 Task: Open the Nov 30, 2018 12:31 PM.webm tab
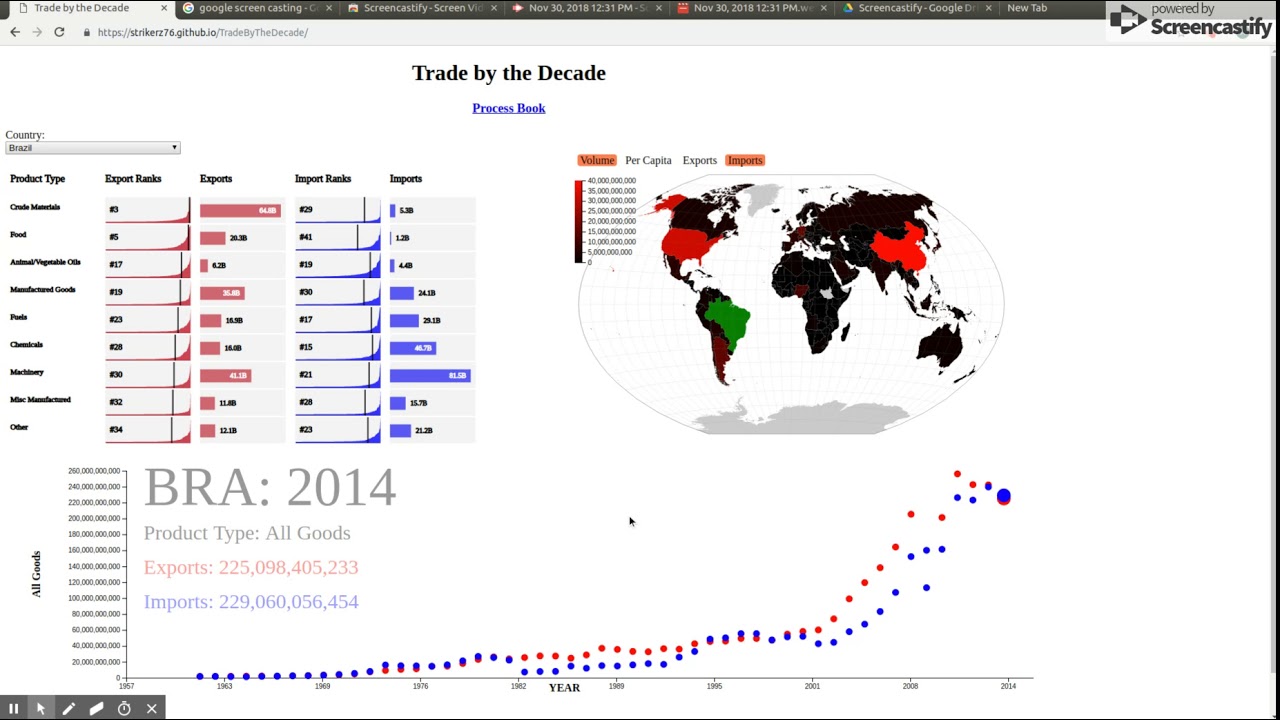tap(753, 8)
